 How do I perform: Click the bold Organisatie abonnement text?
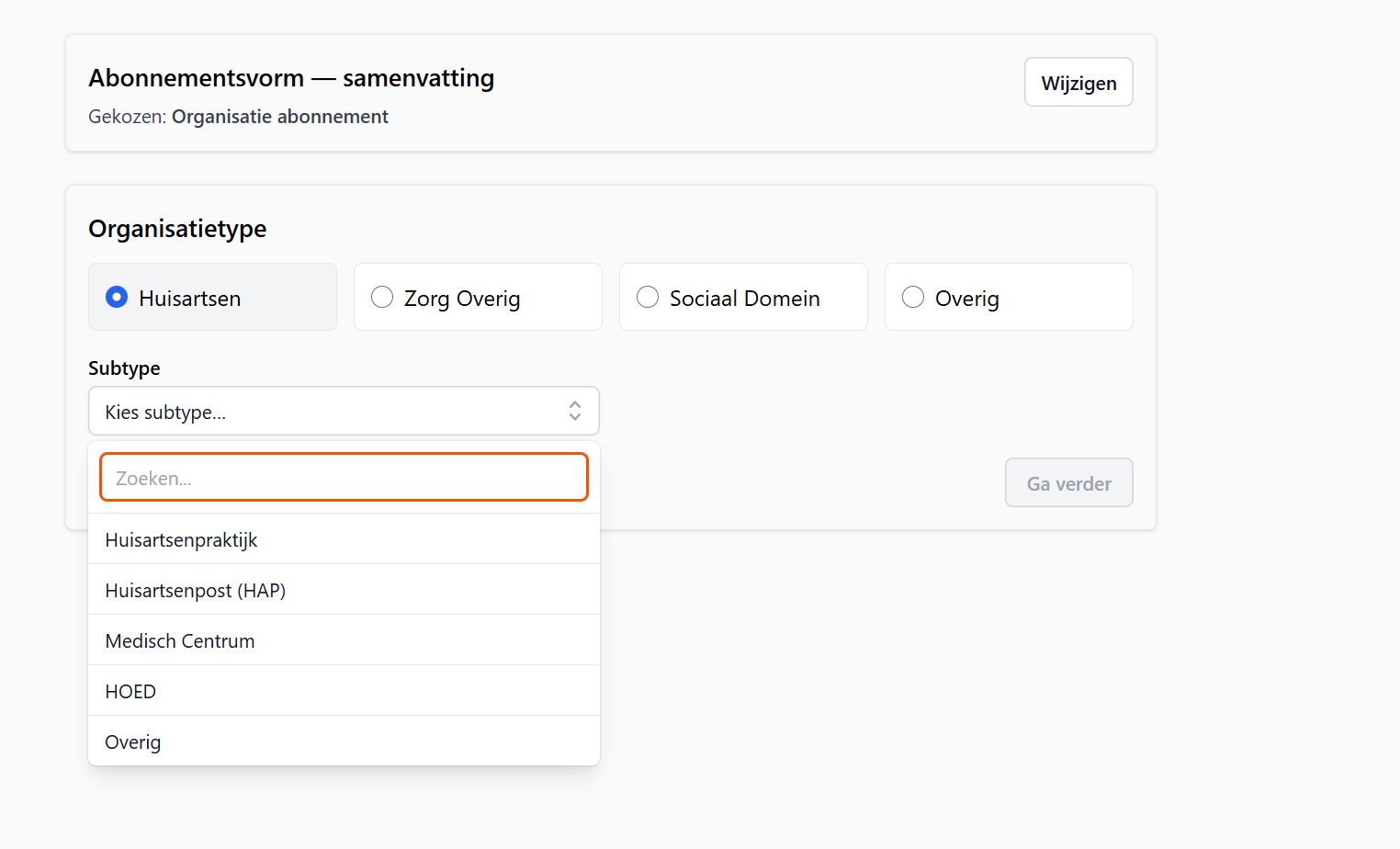coord(280,117)
